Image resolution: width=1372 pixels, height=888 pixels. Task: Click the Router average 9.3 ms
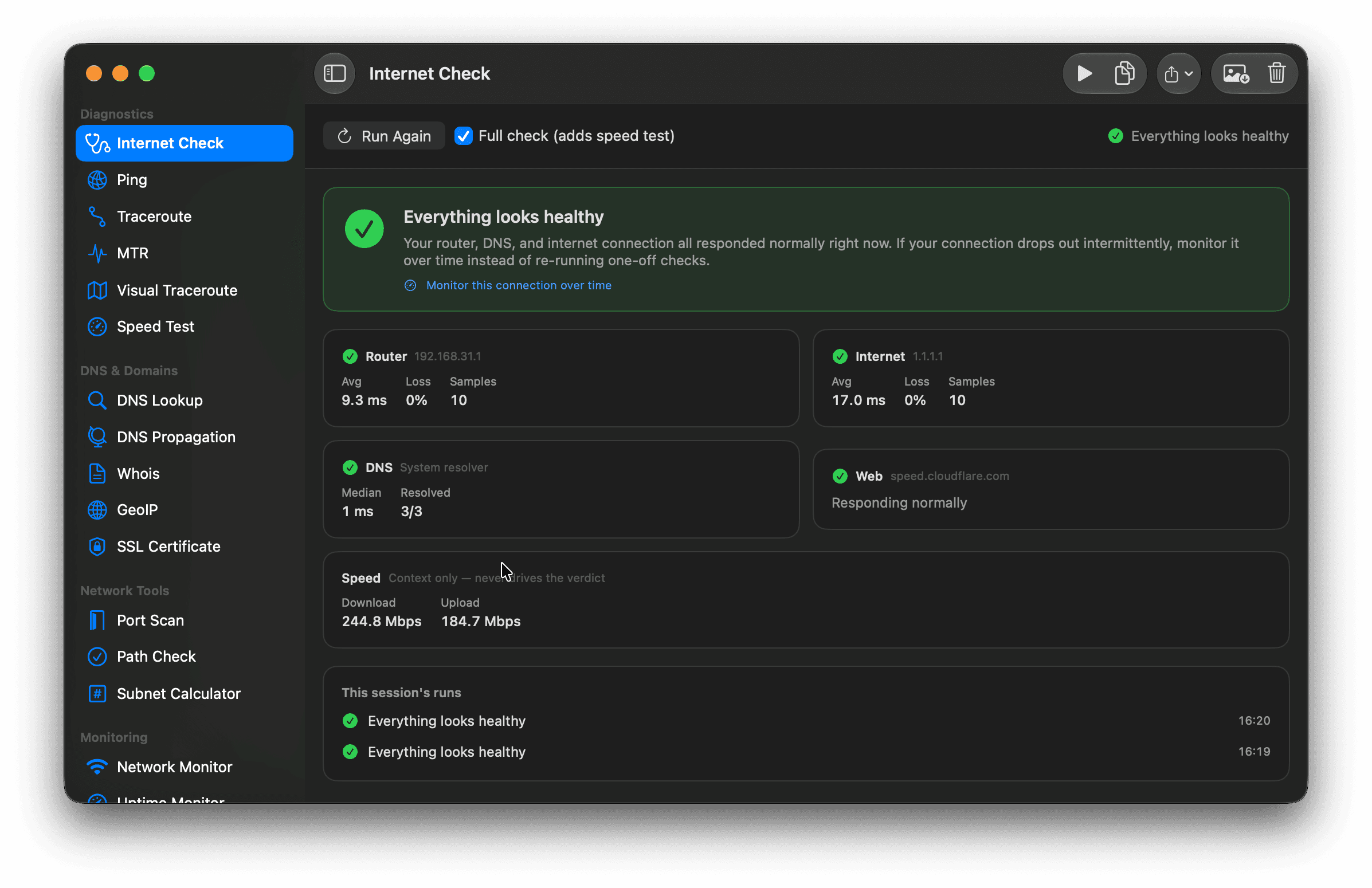click(x=364, y=400)
